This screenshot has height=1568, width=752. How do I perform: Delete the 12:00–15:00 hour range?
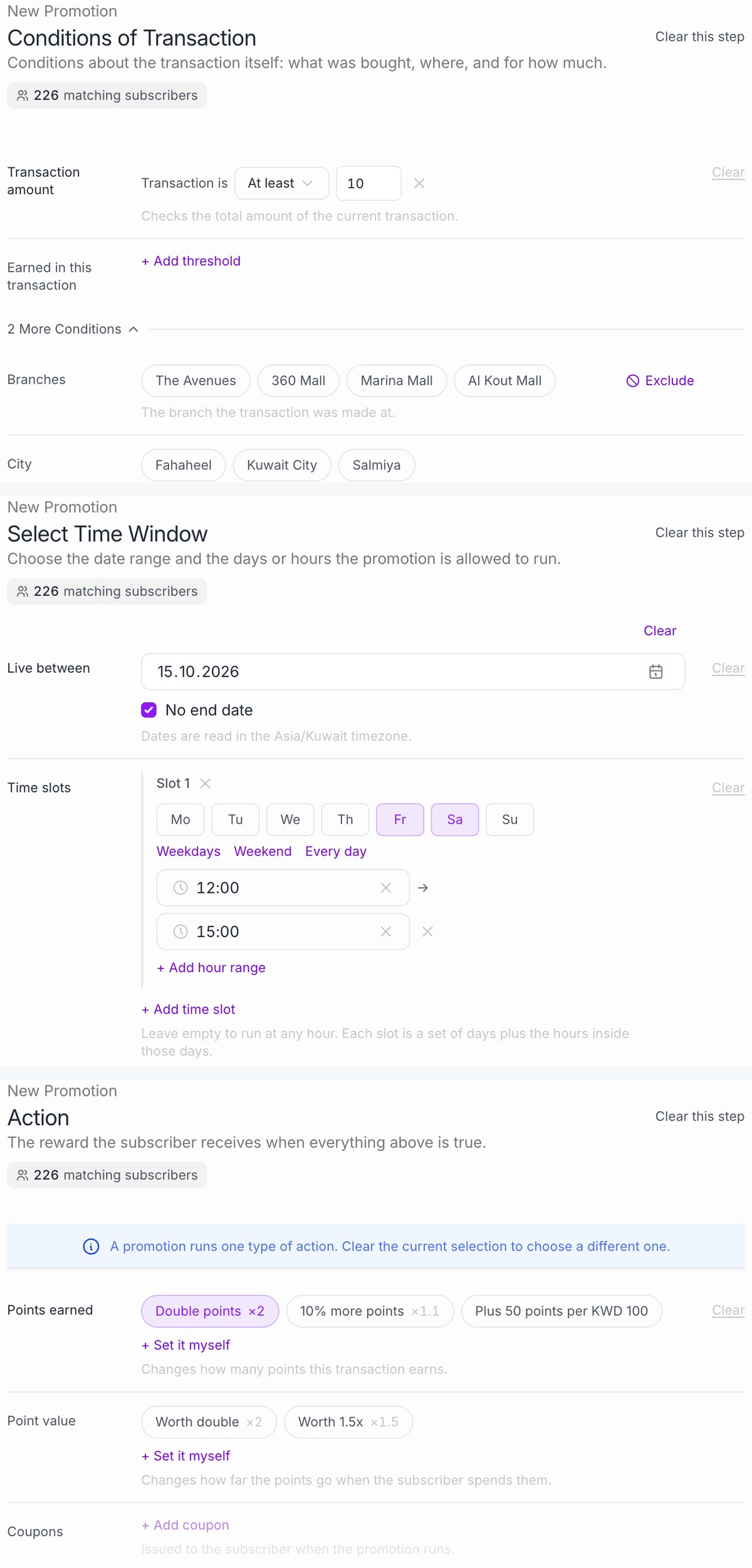pos(427,932)
